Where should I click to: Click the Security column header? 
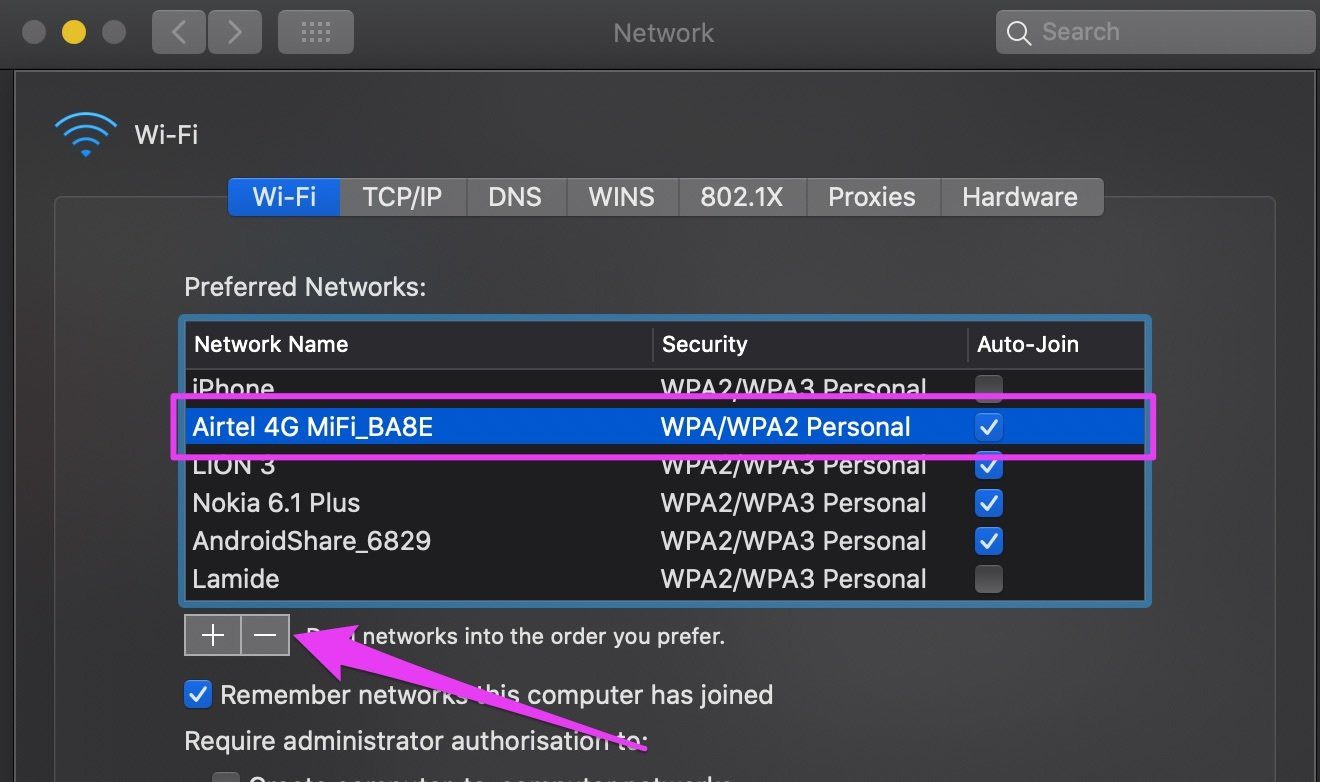click(x=810, y=344)
